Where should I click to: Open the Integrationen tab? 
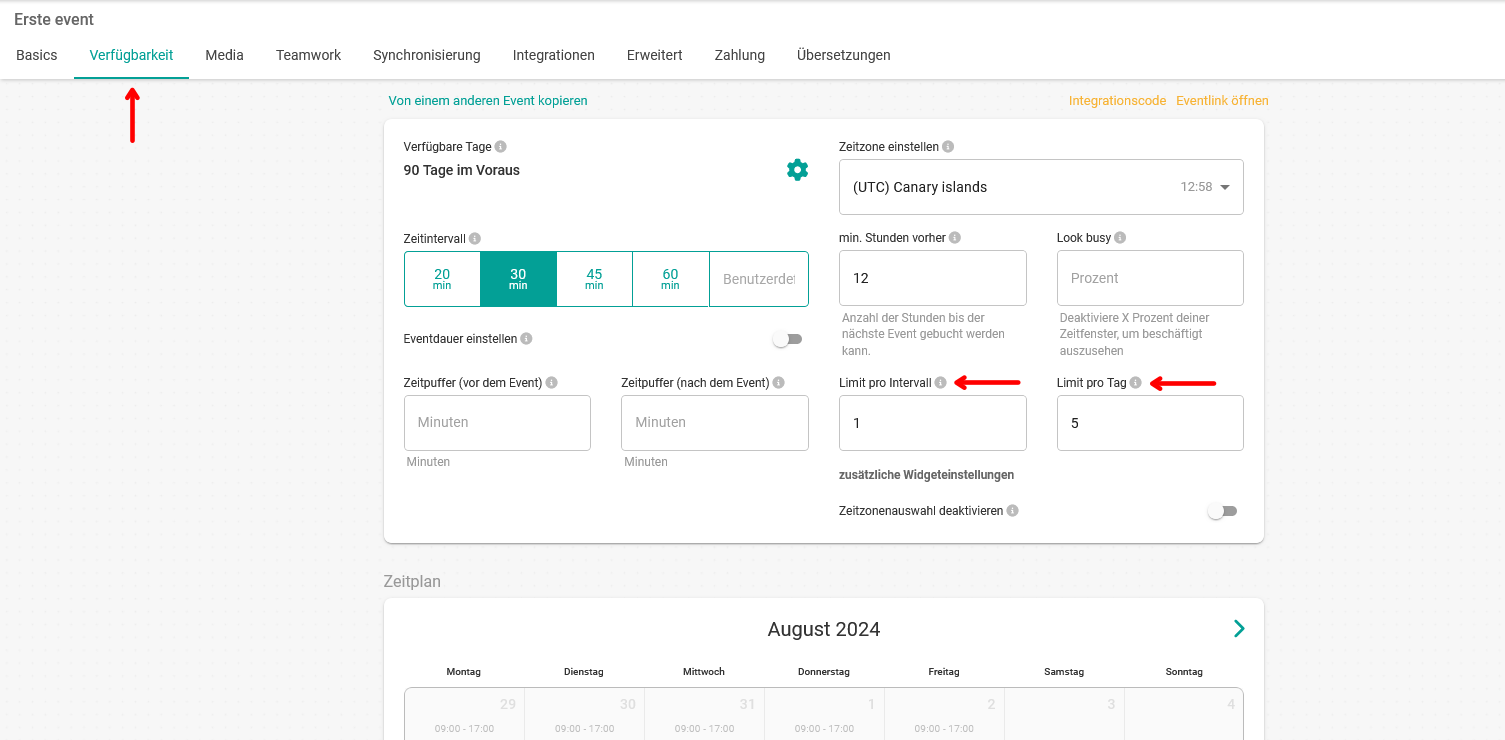pos(554,55)
